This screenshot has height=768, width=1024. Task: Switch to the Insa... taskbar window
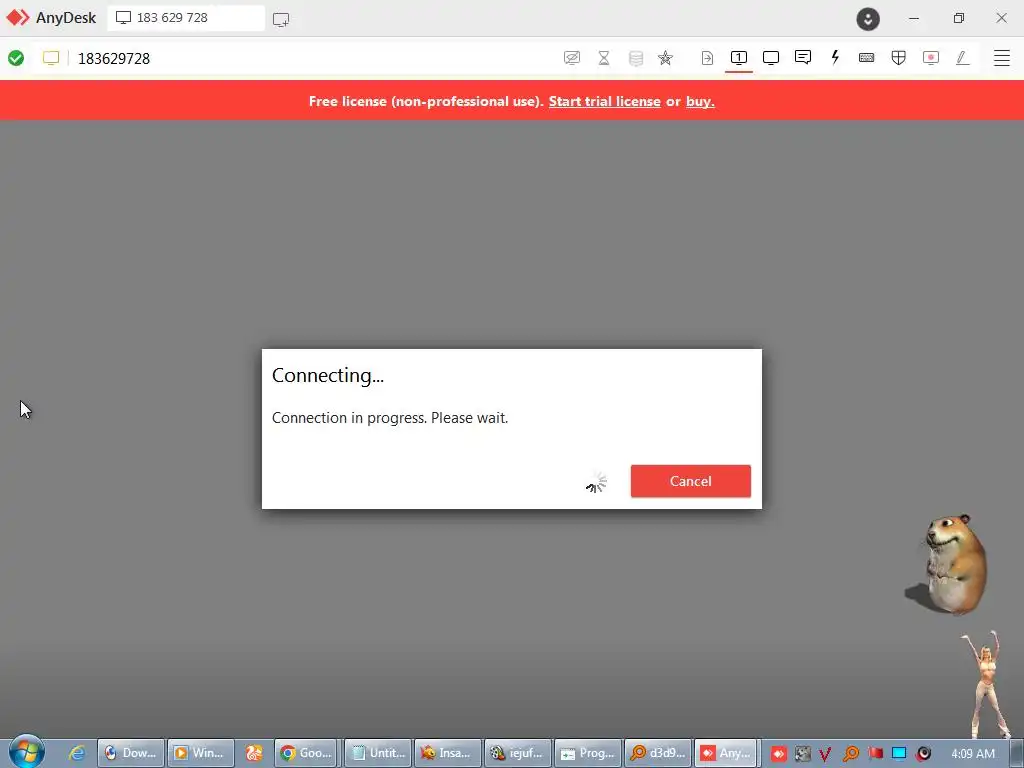coord(447,753)
